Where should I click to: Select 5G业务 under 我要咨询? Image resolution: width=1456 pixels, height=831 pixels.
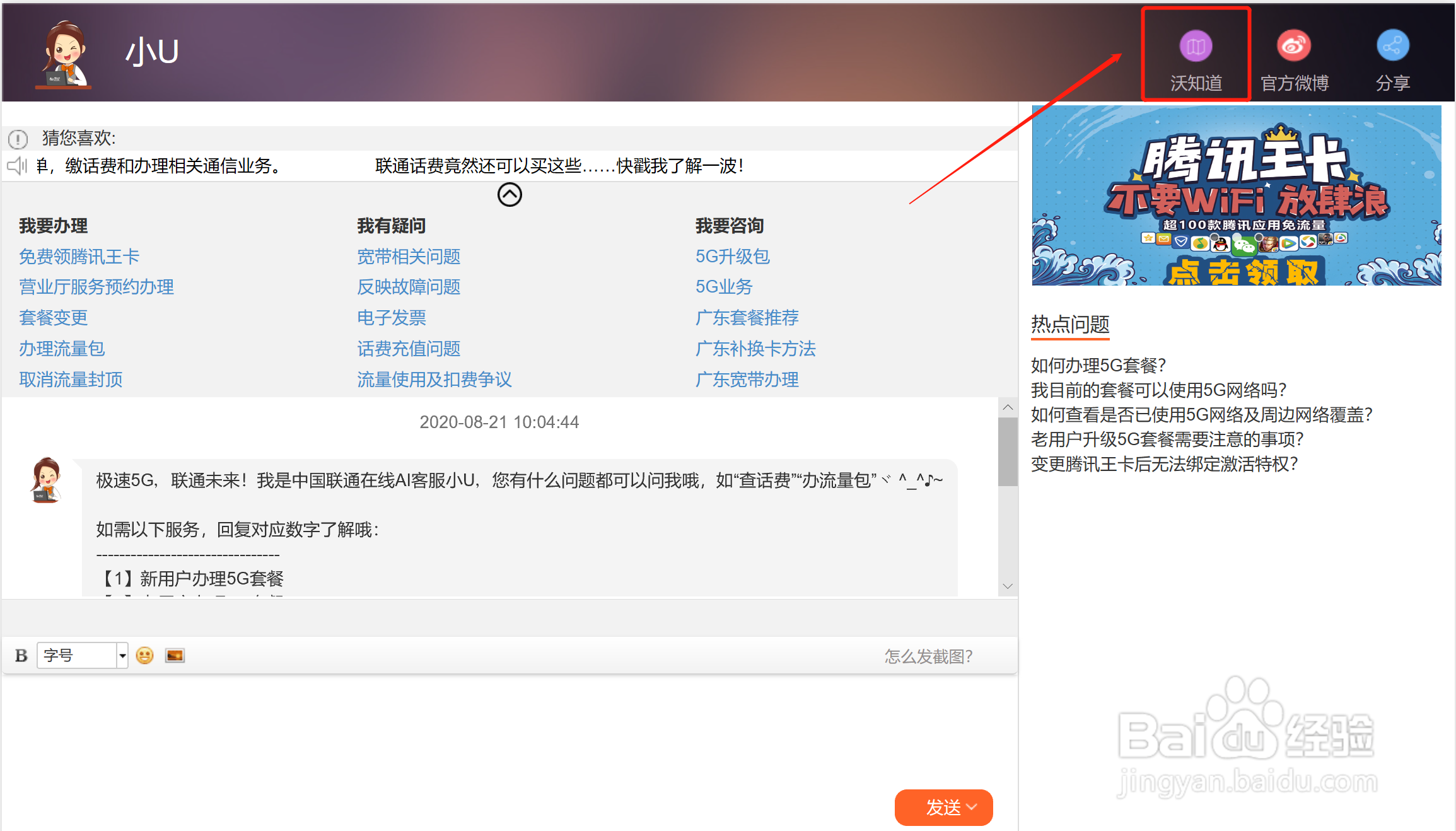pyautogui.click(x=723, y=287)
